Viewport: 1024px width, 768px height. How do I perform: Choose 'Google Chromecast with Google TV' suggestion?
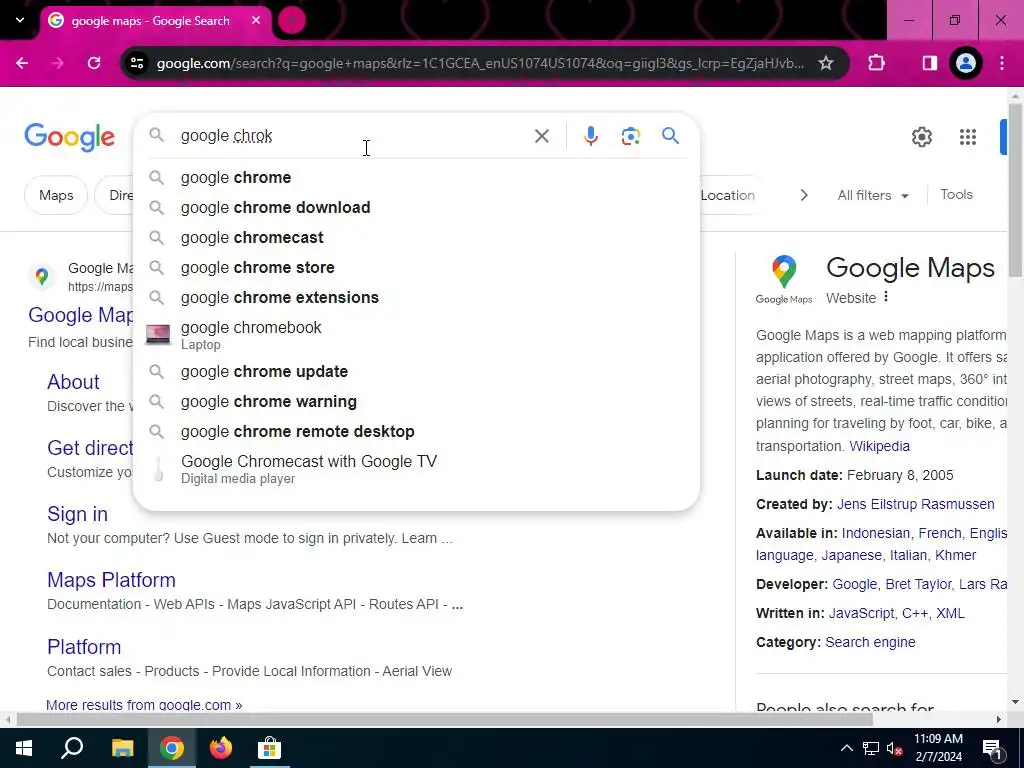(x=416, y=470)
